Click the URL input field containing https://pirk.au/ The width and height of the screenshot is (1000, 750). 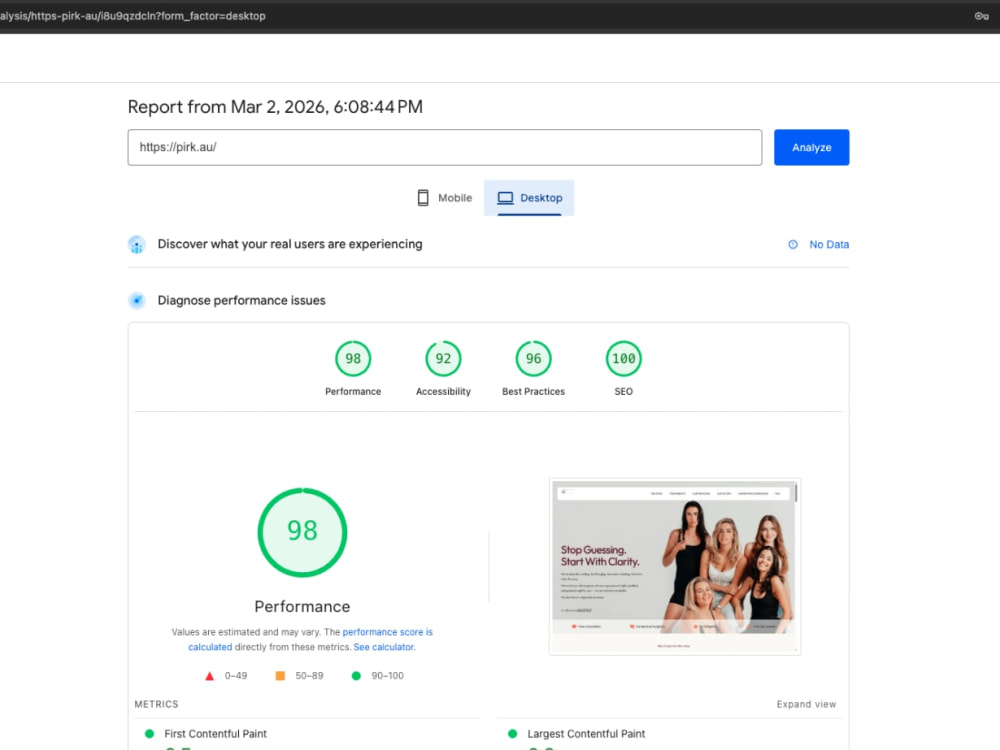(445, 147)
